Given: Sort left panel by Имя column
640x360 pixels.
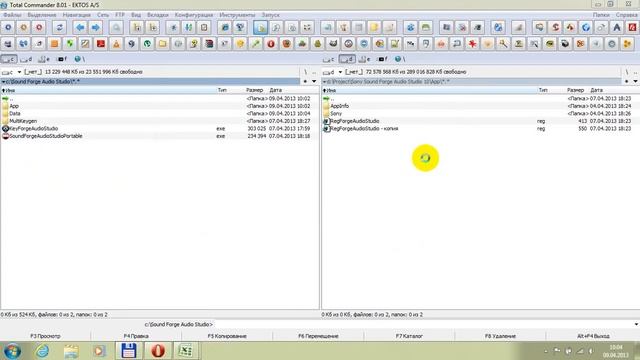Looking at the screenshot, I should pyautogui.click(x=109, y=90).
